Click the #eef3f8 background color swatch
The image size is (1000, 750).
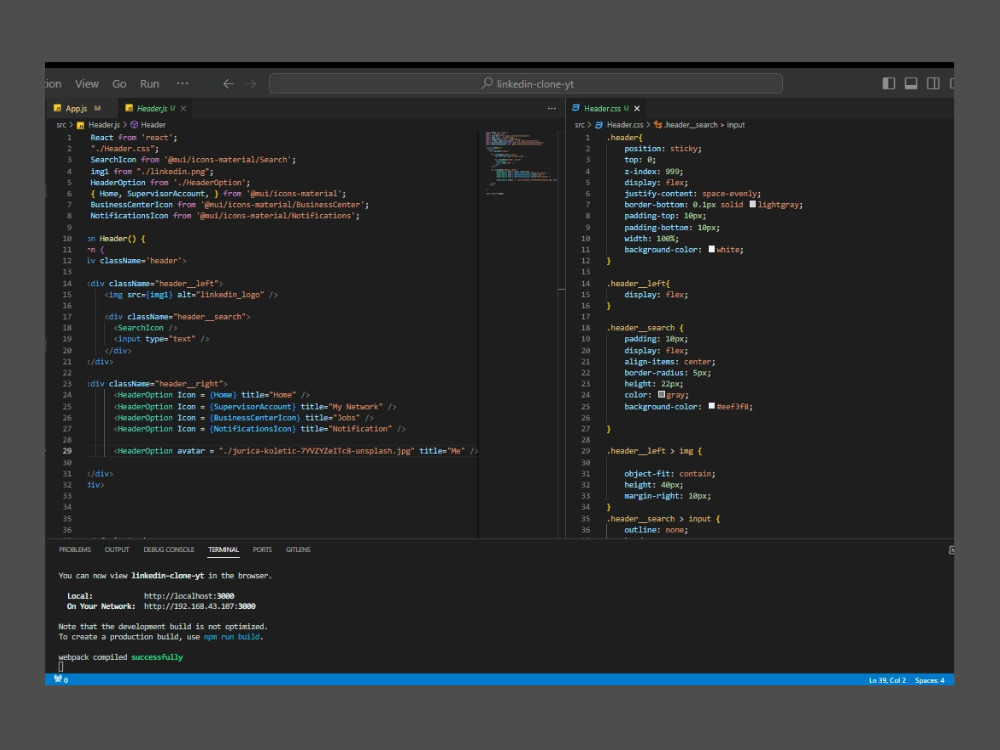[711, 407]
